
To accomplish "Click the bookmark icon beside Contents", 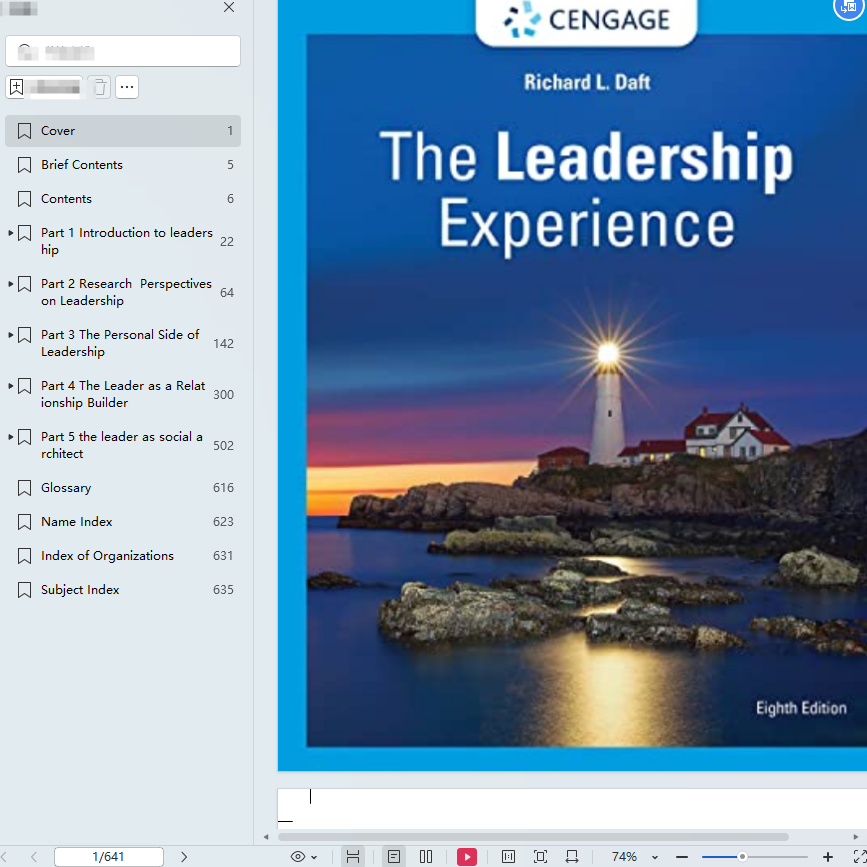I will [24, 199].
